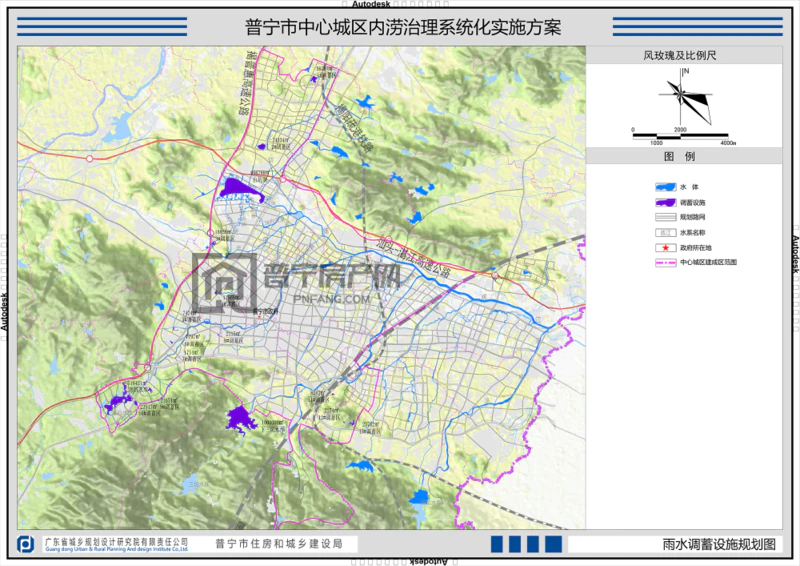Click the large purple storage area in the north
800x566 pixels.
tap(240, 187)
